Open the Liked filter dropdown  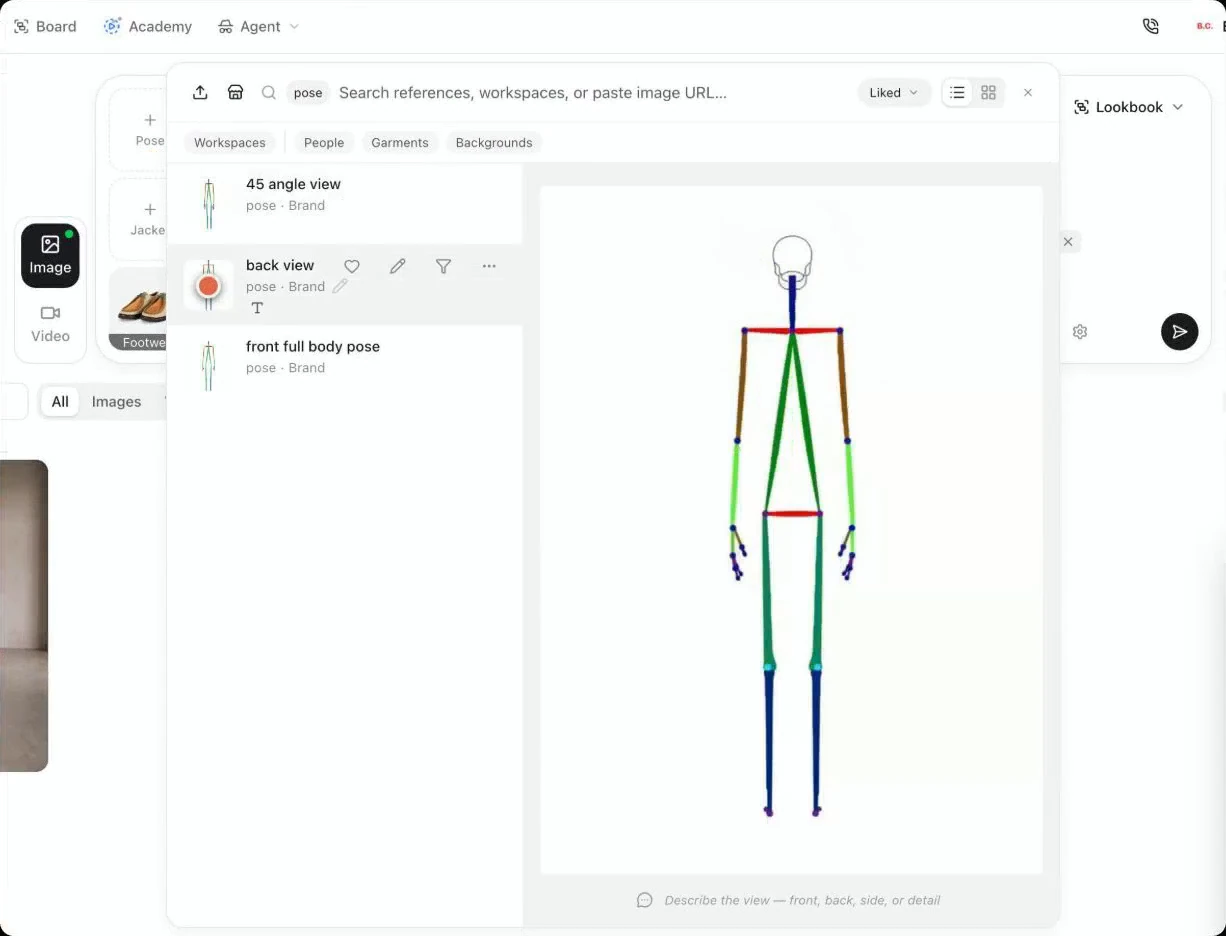click(x=894, y=92)
